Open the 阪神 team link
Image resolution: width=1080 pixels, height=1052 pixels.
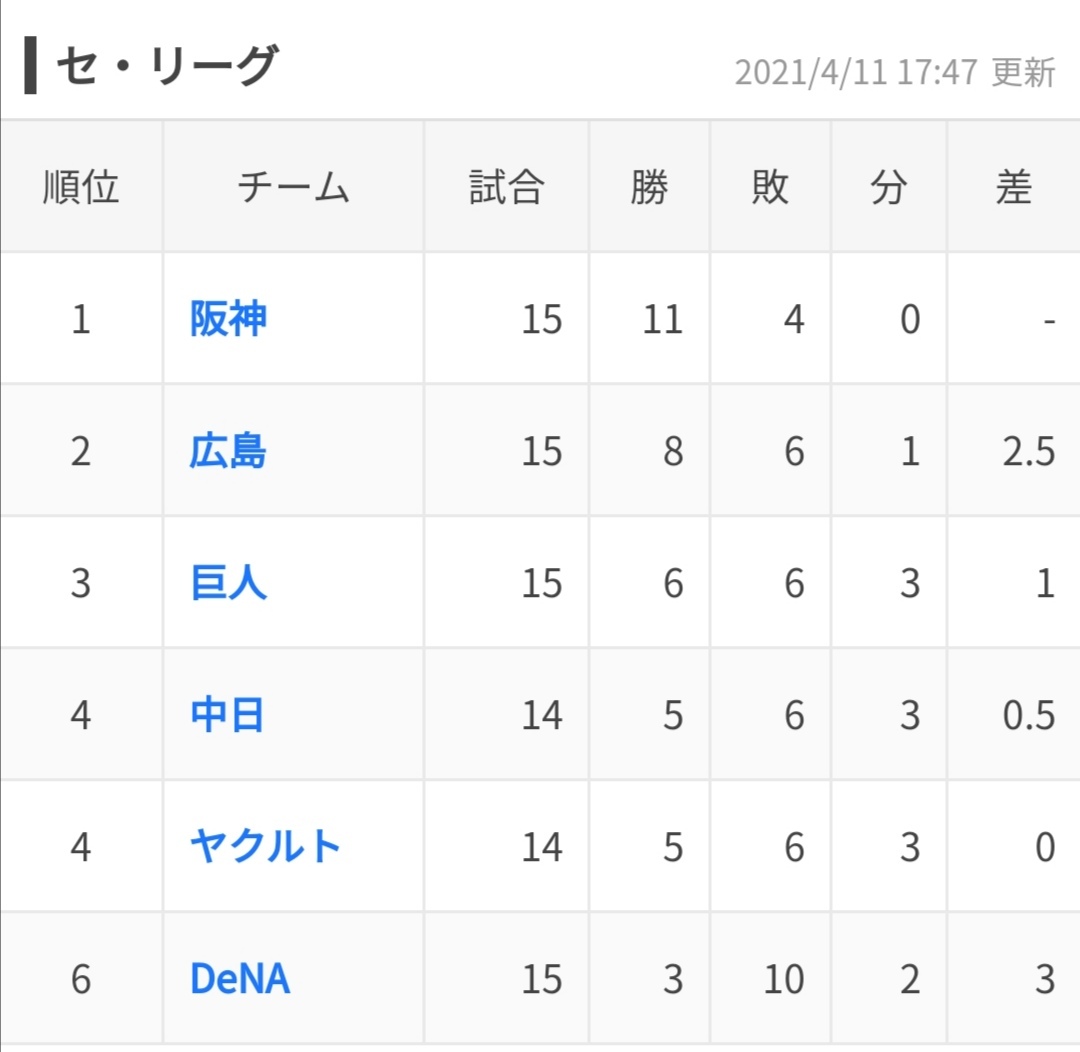click(x=228, y=320)
